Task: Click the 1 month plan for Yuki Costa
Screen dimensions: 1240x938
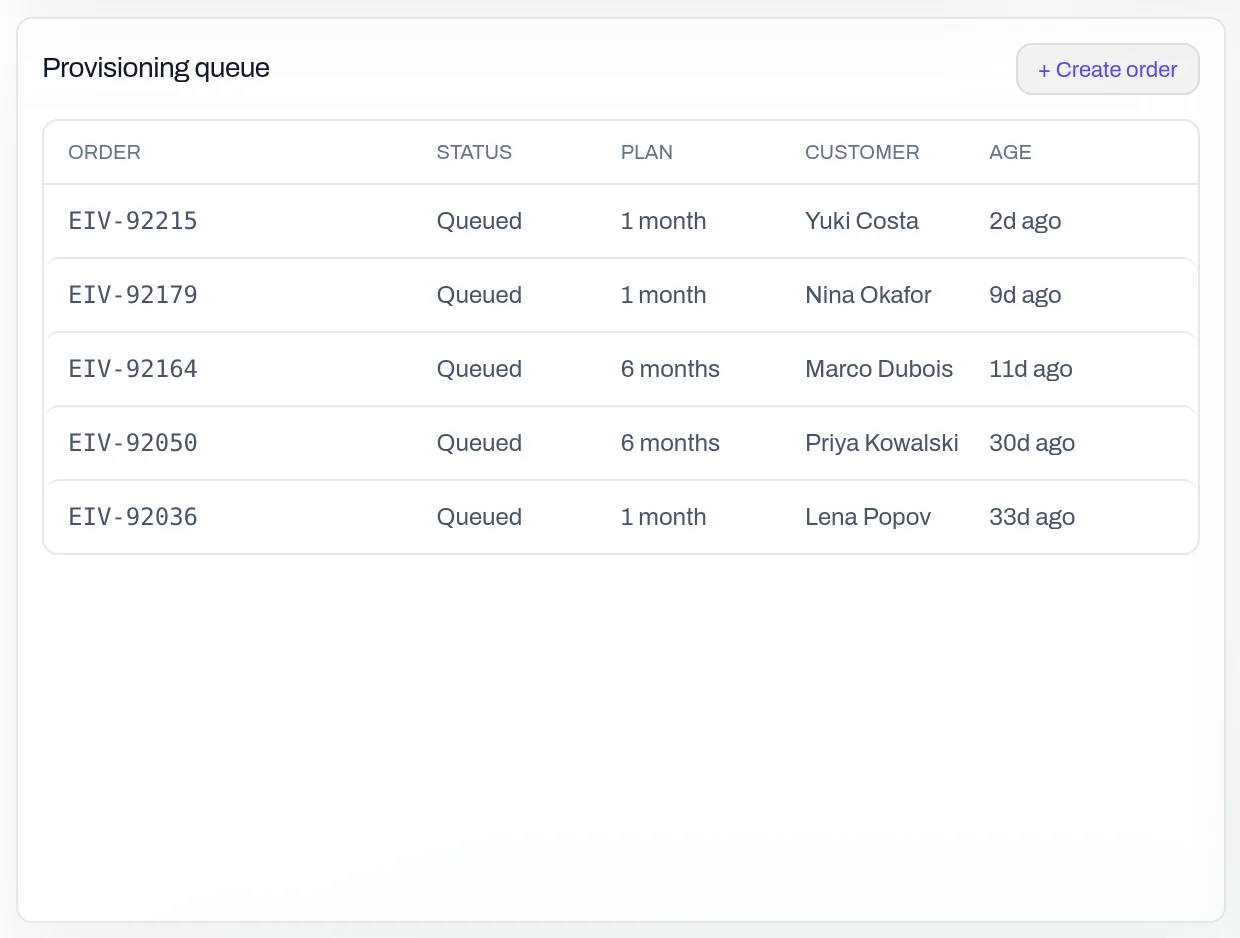Action: (x=664, y=221)
